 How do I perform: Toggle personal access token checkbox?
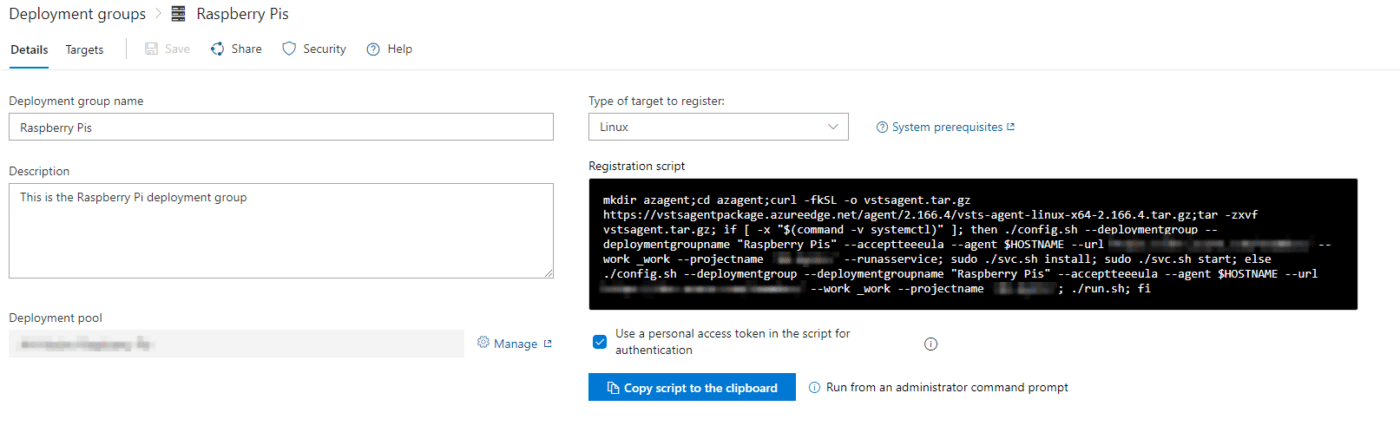tap(599, 342)
